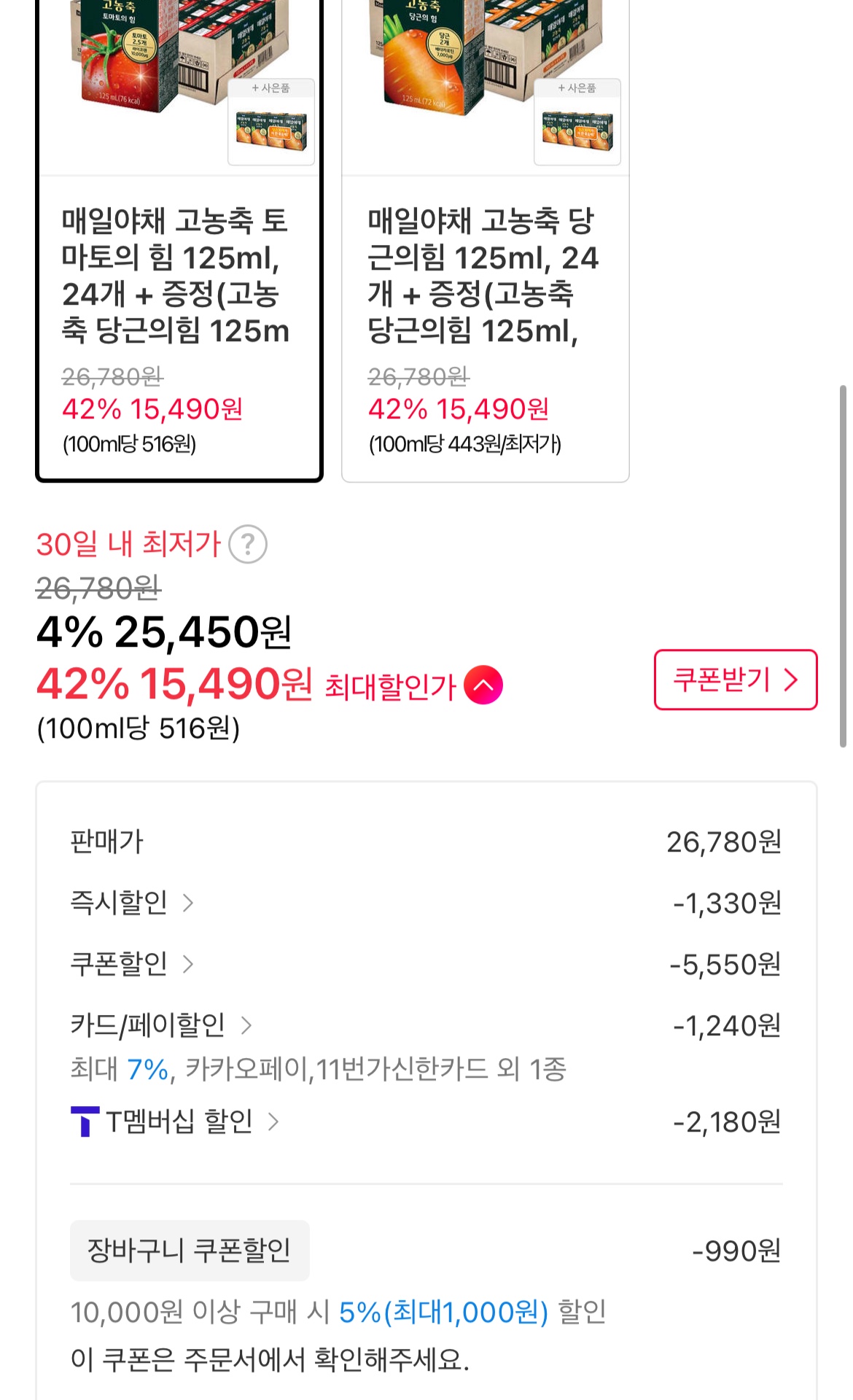Click the question mark help icon
The image size is (853, 1400).
click(248, 545)
